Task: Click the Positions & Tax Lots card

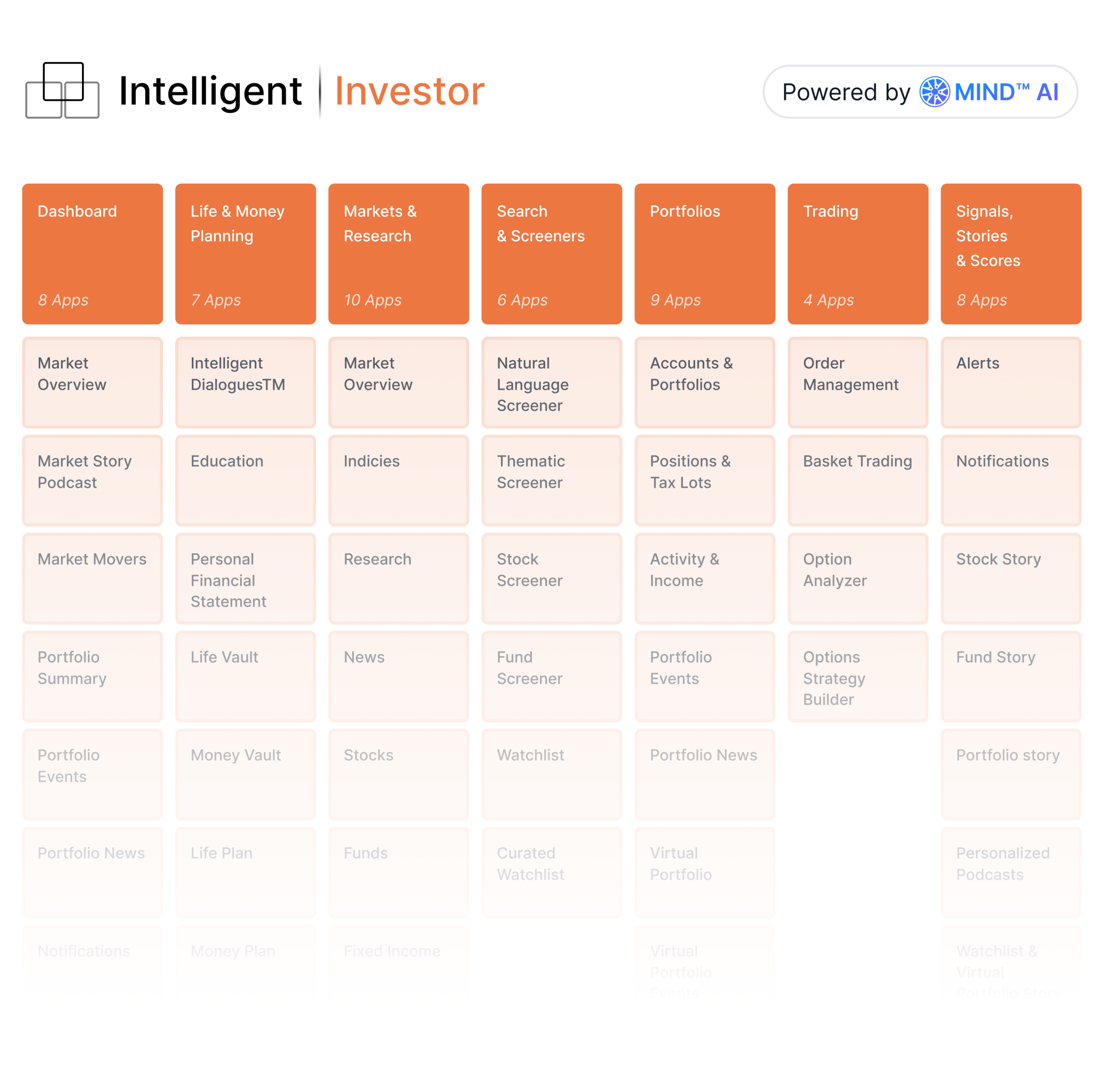Action: (705, 480)
